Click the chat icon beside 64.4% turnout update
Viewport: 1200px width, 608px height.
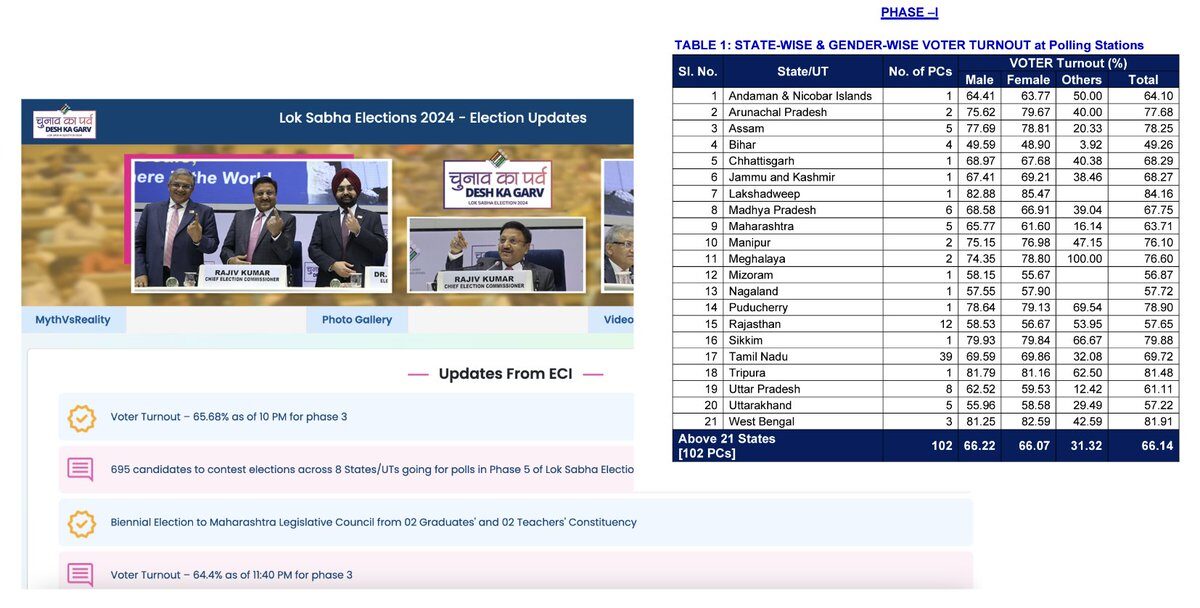point(81,574)
